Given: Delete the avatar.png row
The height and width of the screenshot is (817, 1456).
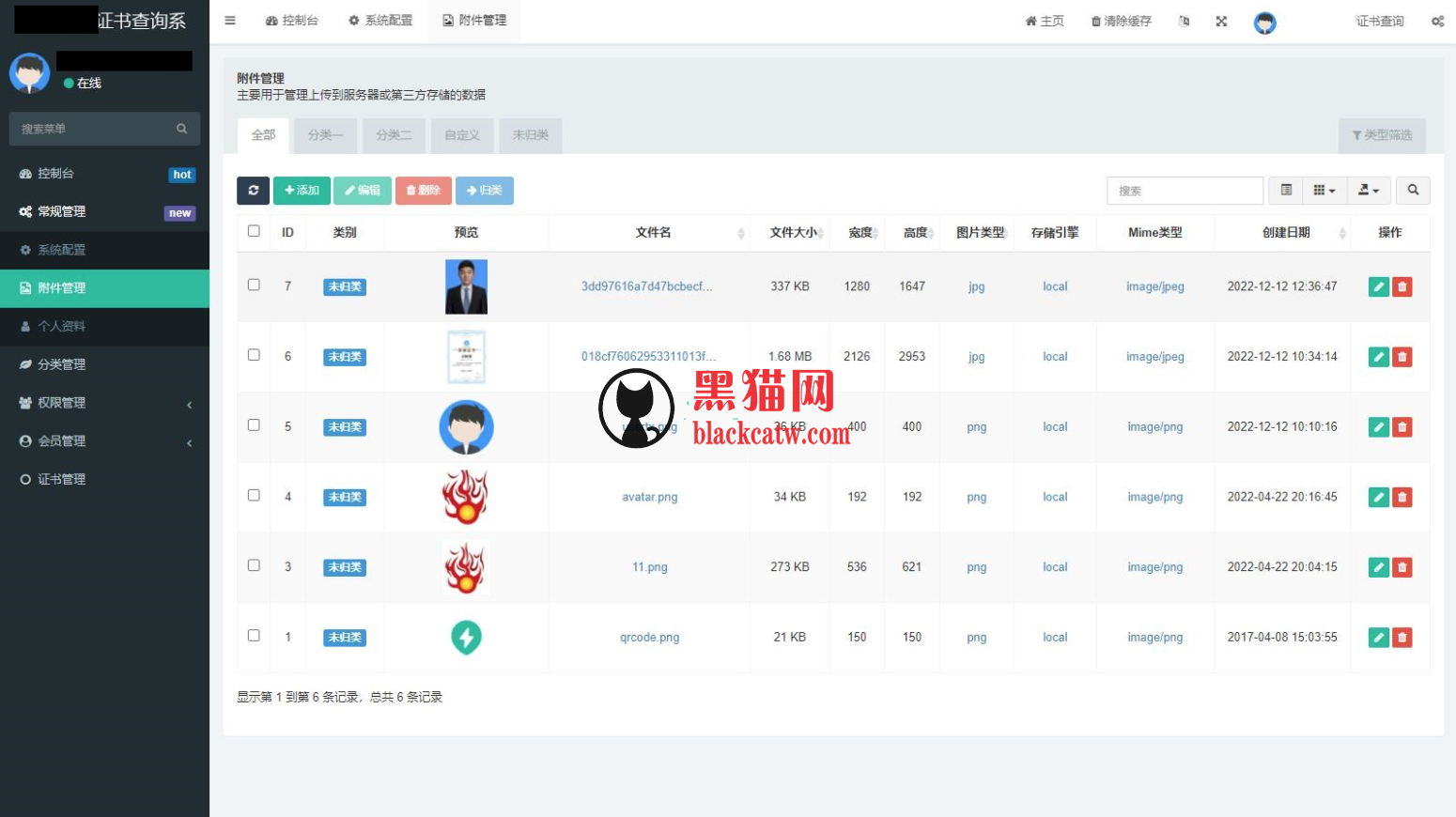Looking at the screenshot, I should [x=1402, y=497].
